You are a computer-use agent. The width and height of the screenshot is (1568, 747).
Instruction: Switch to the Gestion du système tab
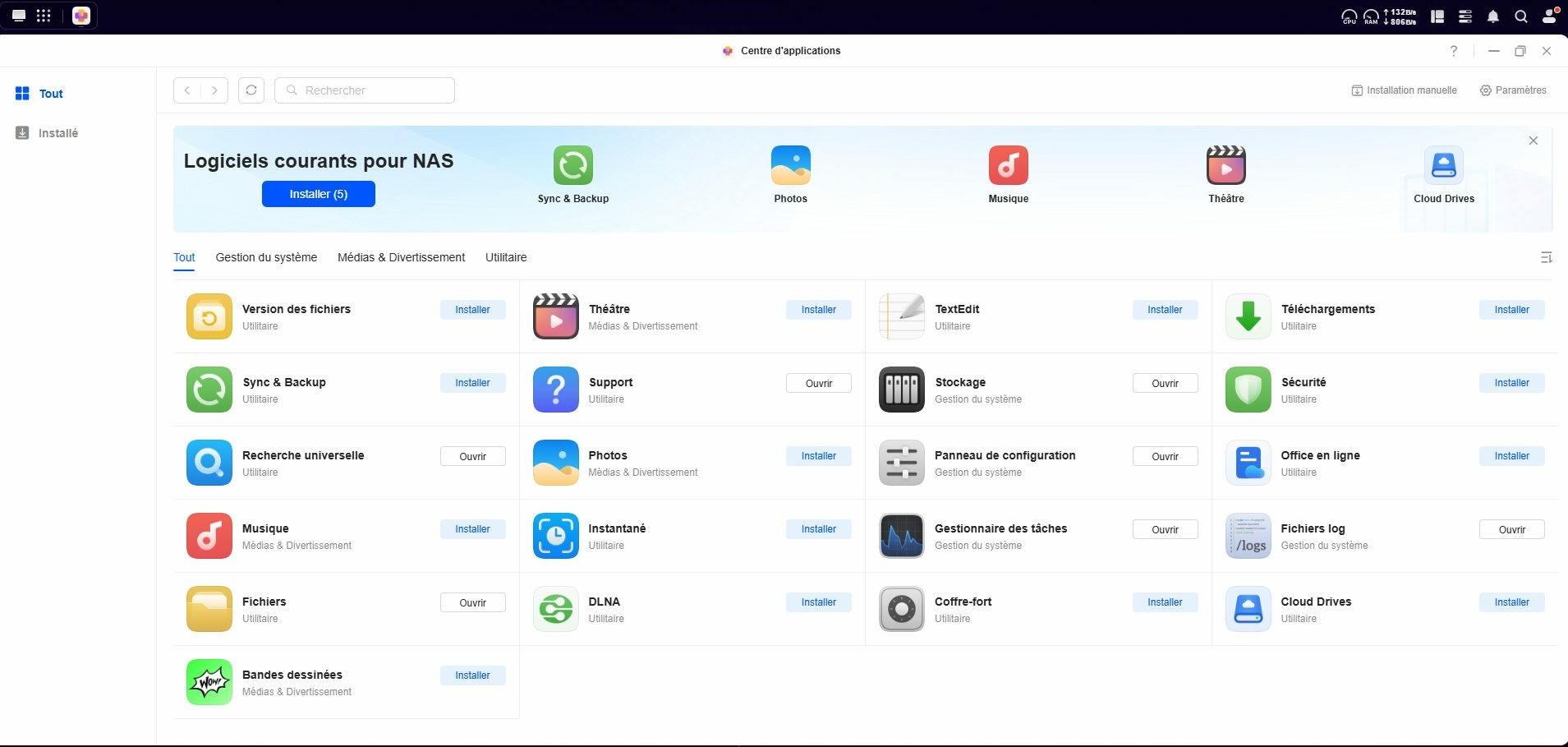coord(266,257)
